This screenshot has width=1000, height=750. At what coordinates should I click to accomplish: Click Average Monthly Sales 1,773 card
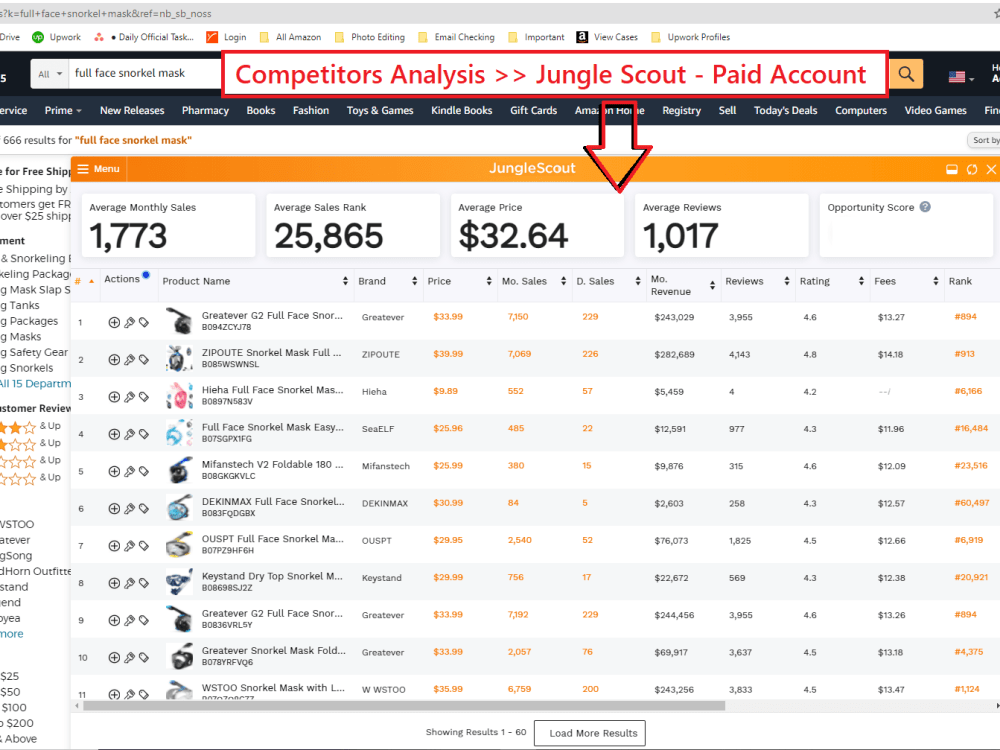(x=168, y=226)
